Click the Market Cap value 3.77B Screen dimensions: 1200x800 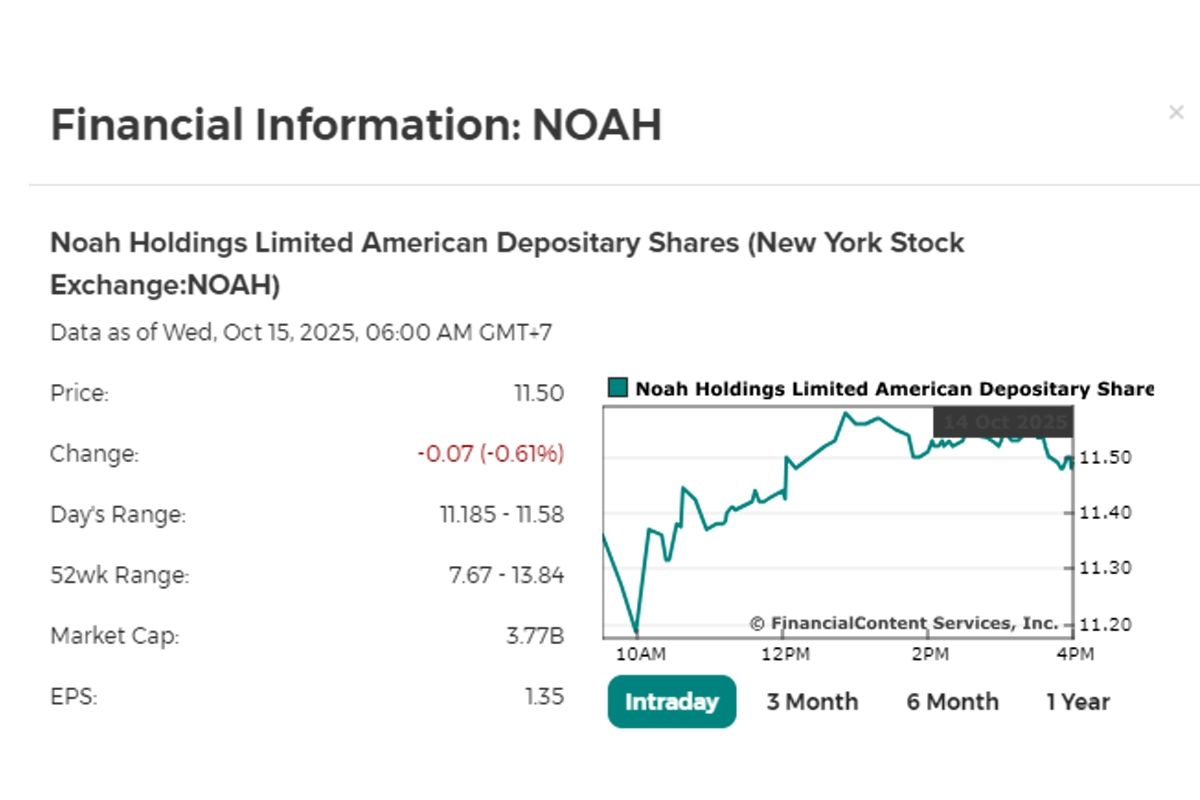tap(535, 636)
